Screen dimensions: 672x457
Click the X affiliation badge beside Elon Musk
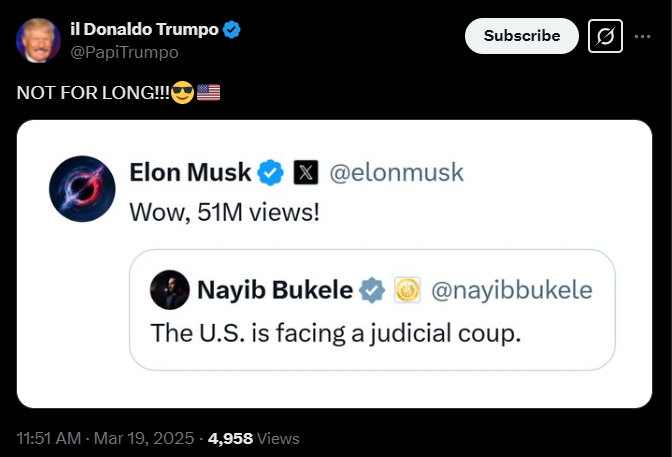click(306, 173)
